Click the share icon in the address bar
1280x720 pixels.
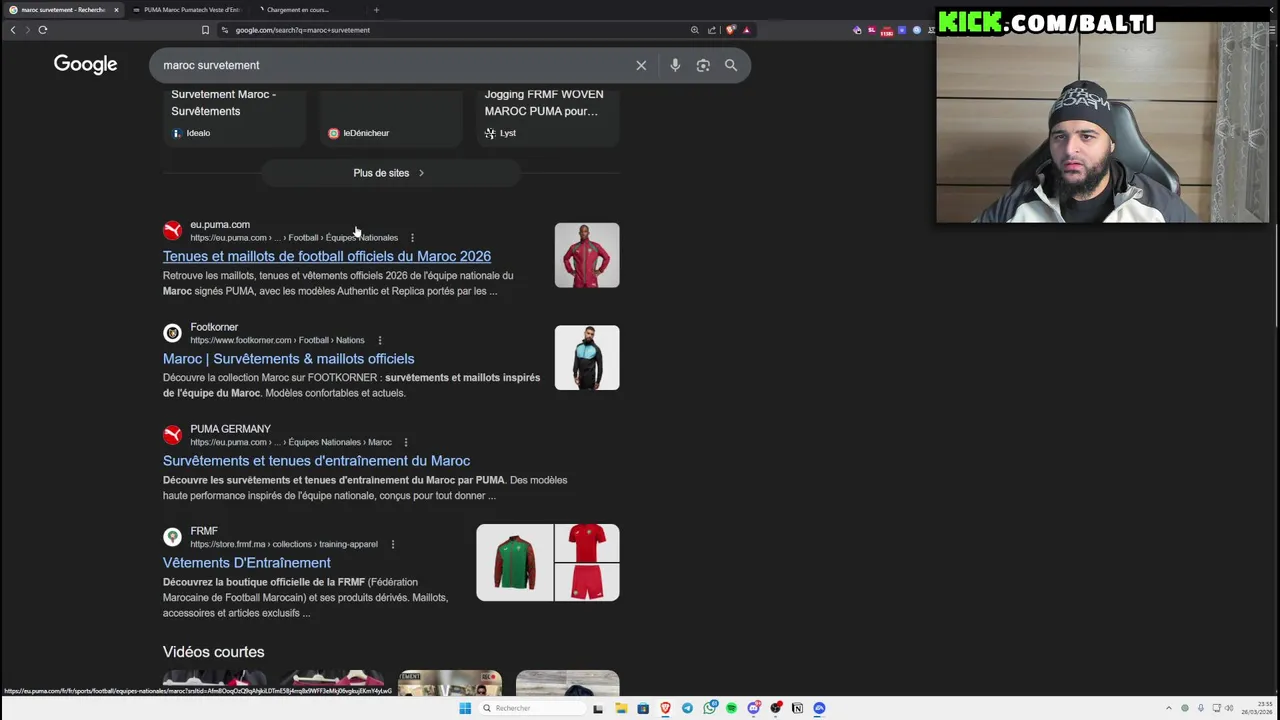point(712,30)
